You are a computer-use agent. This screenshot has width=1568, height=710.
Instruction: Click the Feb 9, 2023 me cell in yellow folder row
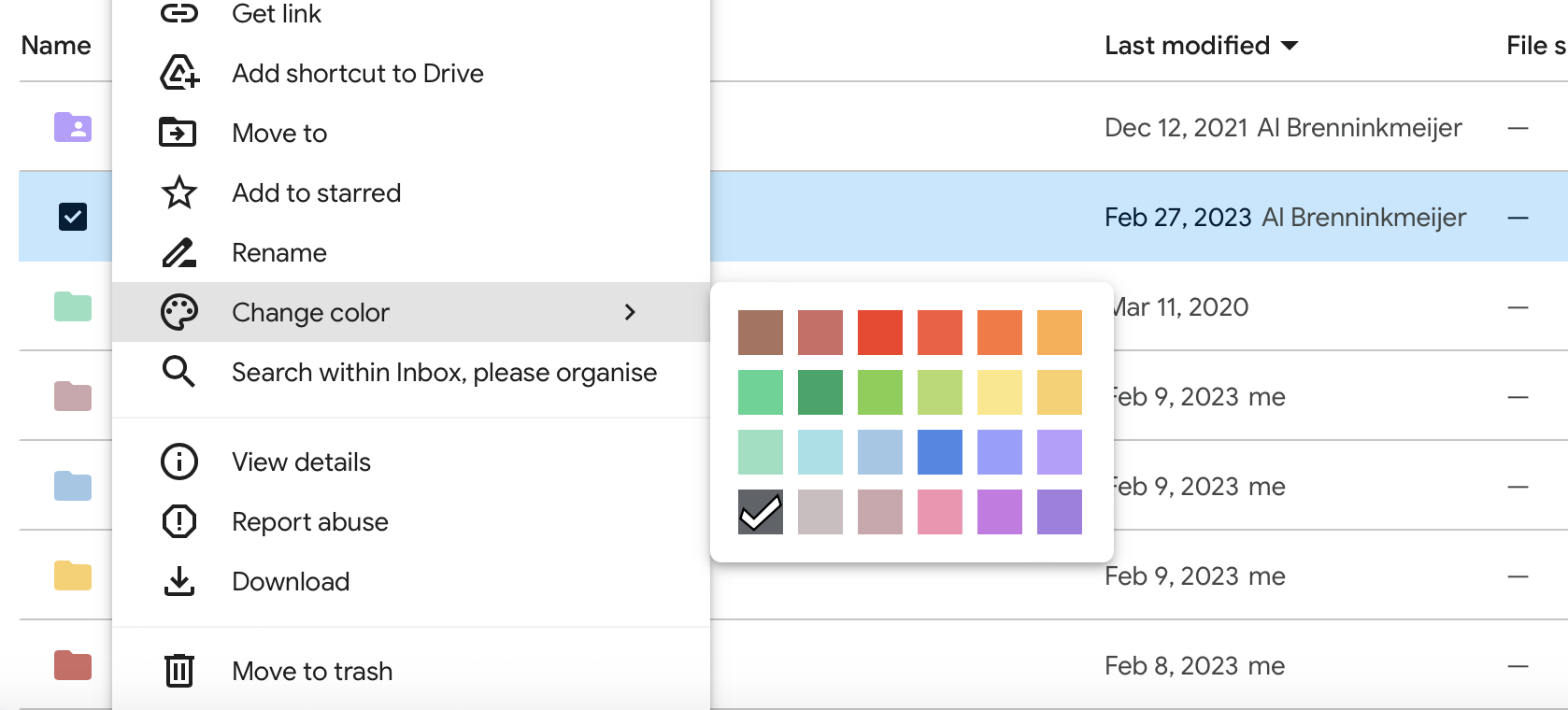[x=1194, y=575]
